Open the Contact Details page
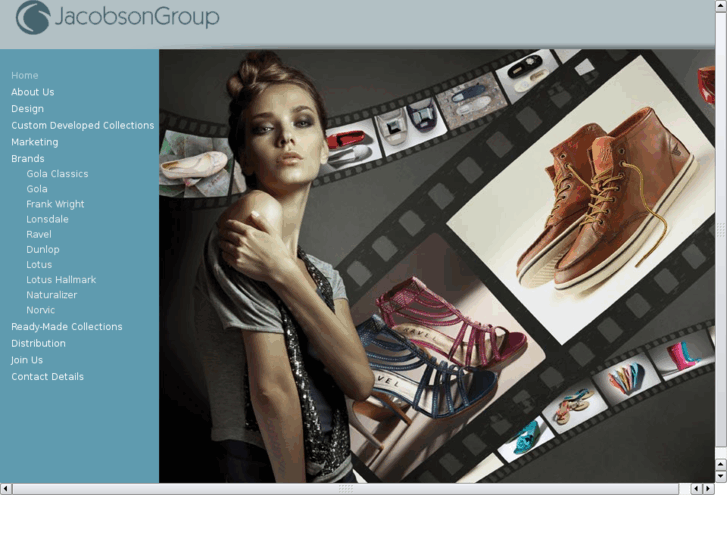Screen dimensions: 727x545 (47, 377)
